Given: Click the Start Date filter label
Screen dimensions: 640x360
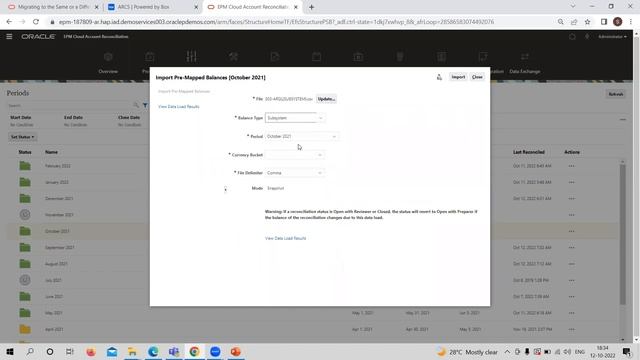Looking at the screenshot, I should (20, 117).
